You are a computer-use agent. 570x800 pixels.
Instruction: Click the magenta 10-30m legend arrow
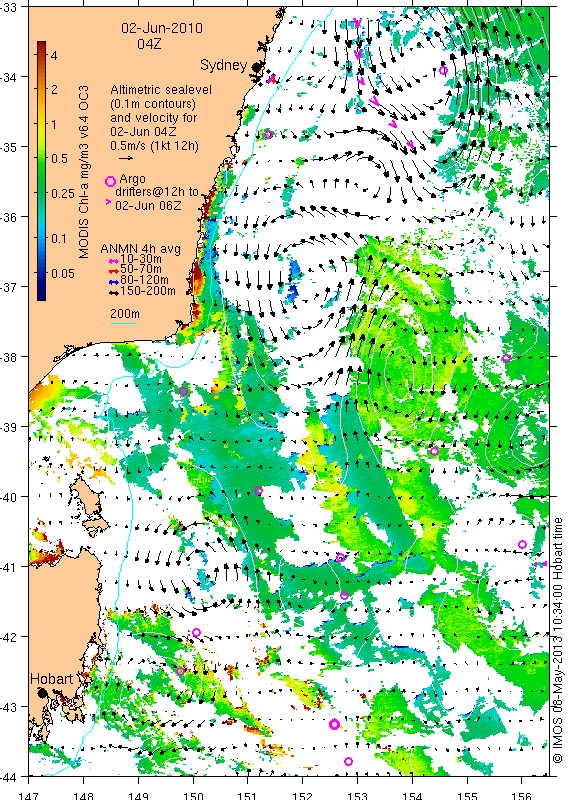[x=115, y=260]
